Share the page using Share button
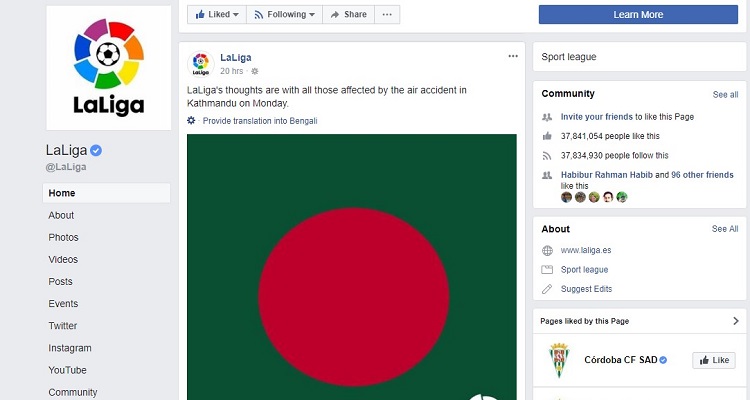 [x=349, y=15]
